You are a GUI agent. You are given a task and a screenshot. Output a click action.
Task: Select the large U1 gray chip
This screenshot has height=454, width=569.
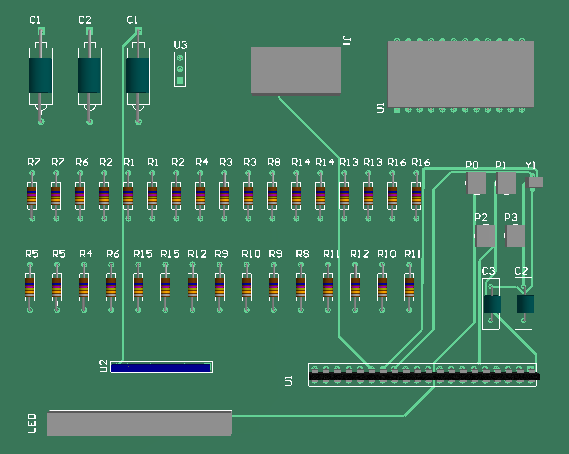pyautogui.click(x=461, y=74)
